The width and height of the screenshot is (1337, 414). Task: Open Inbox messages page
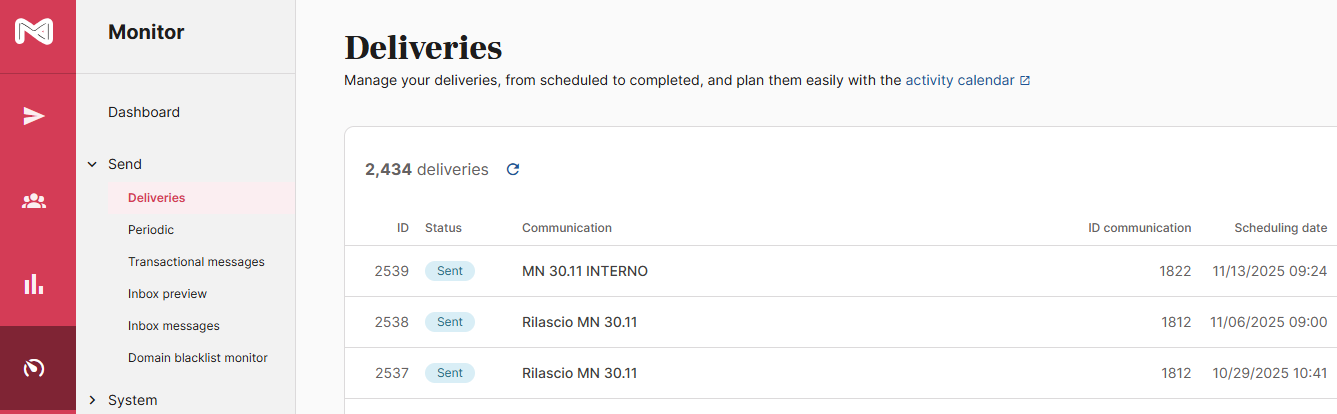click(173, 326)
